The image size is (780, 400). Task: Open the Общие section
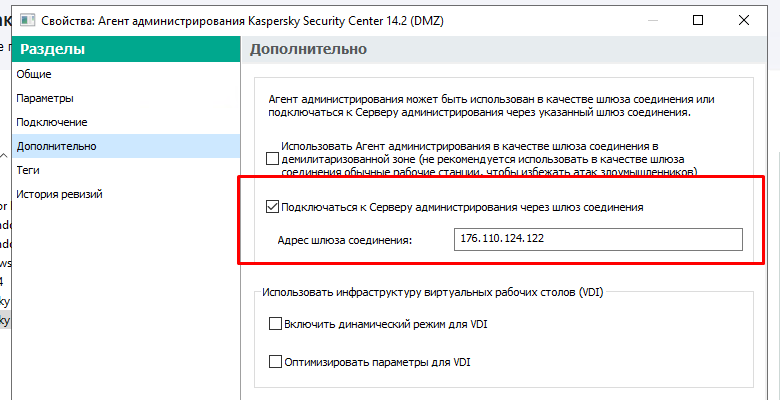click(x=34, y=74)
